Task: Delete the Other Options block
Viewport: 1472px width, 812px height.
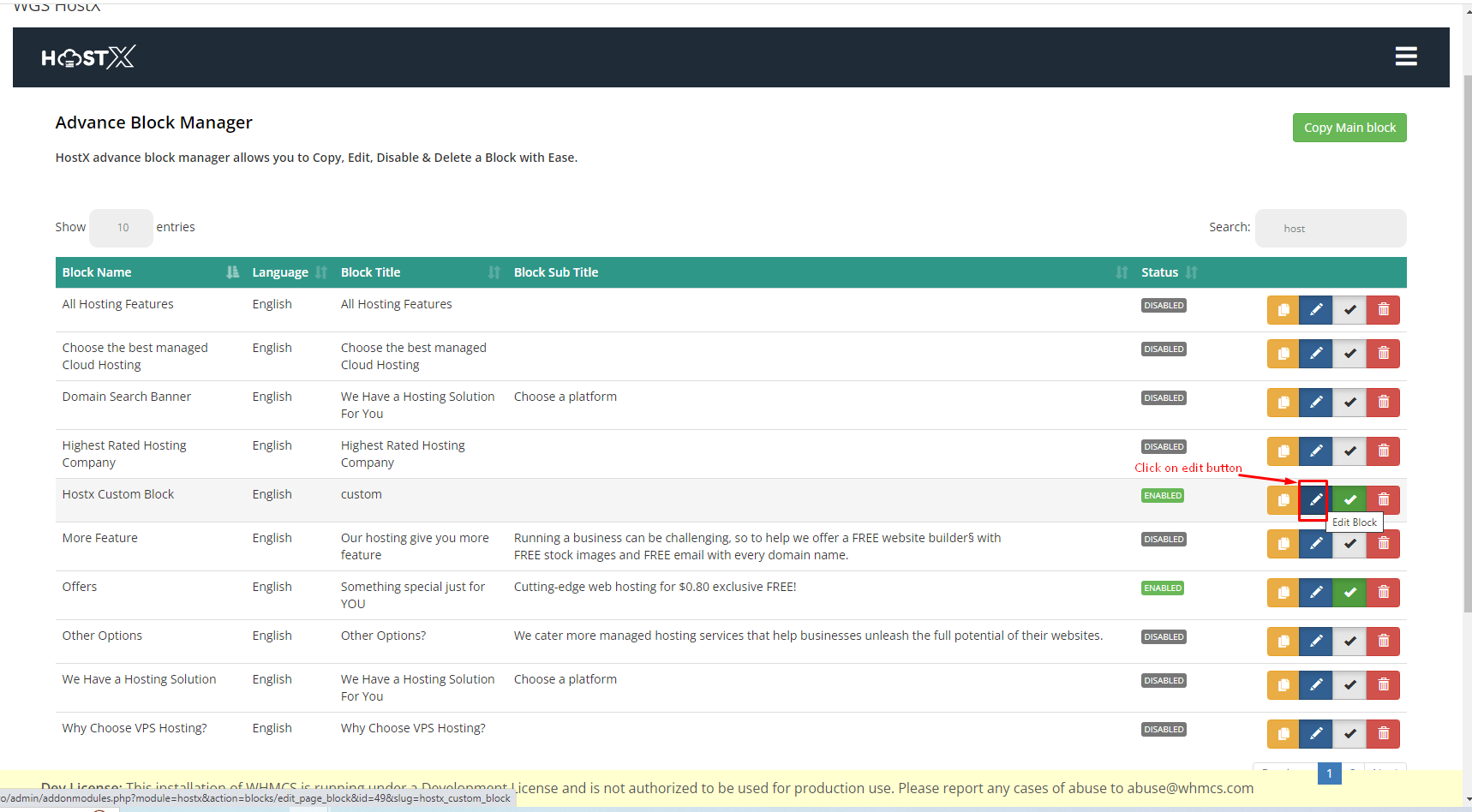Action: tap(1383, 642)
